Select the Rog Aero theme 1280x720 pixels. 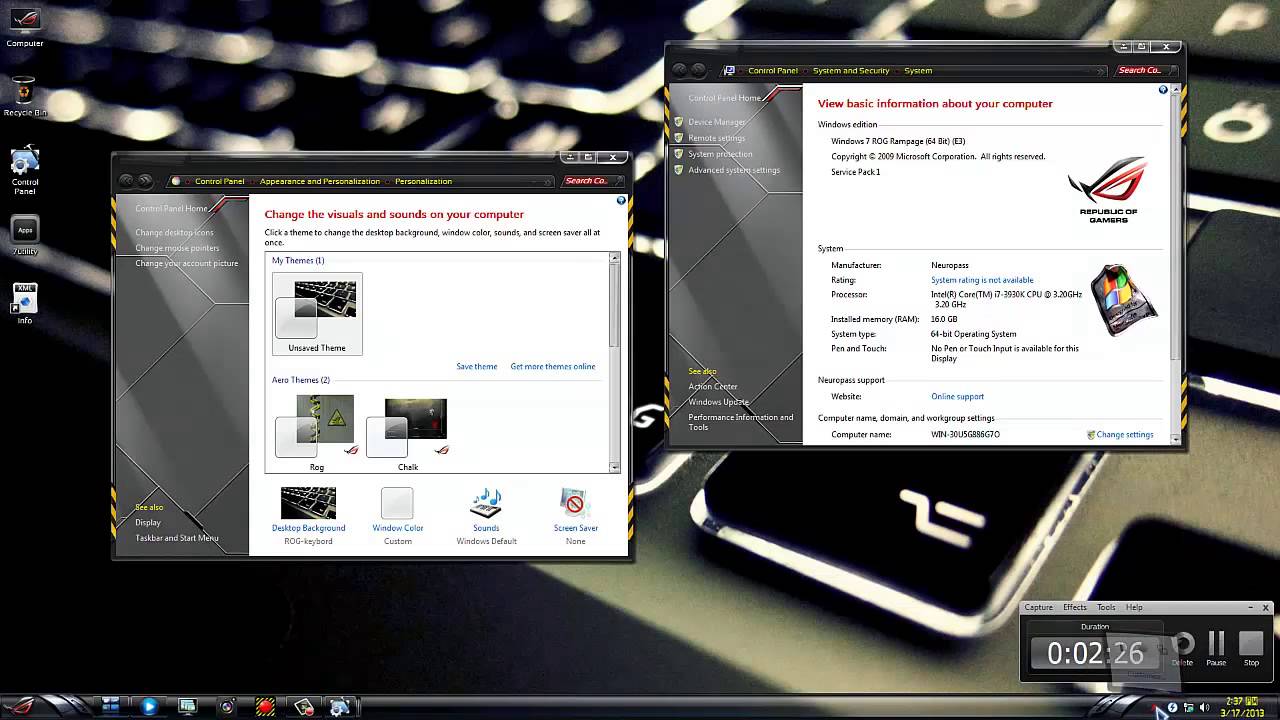(x=316, y=432)
